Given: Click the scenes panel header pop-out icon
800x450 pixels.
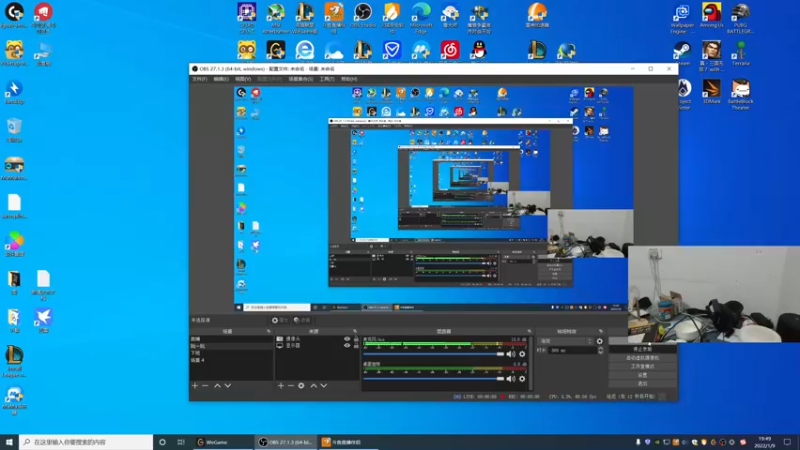Looking at the screenshot, I should click(x=268, y=331).
